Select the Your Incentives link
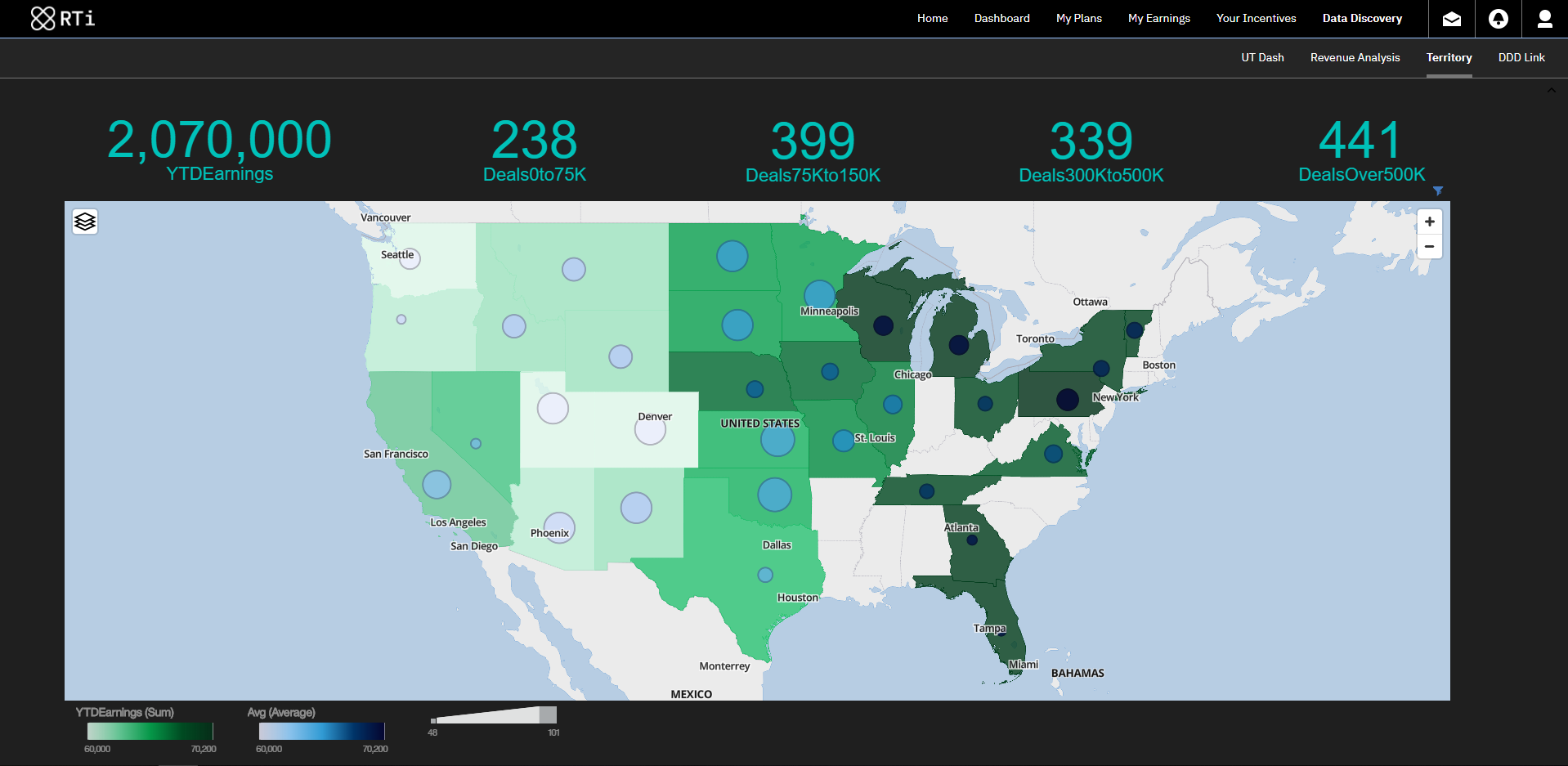The image size is (1568, 766). tap(1256, 18)
